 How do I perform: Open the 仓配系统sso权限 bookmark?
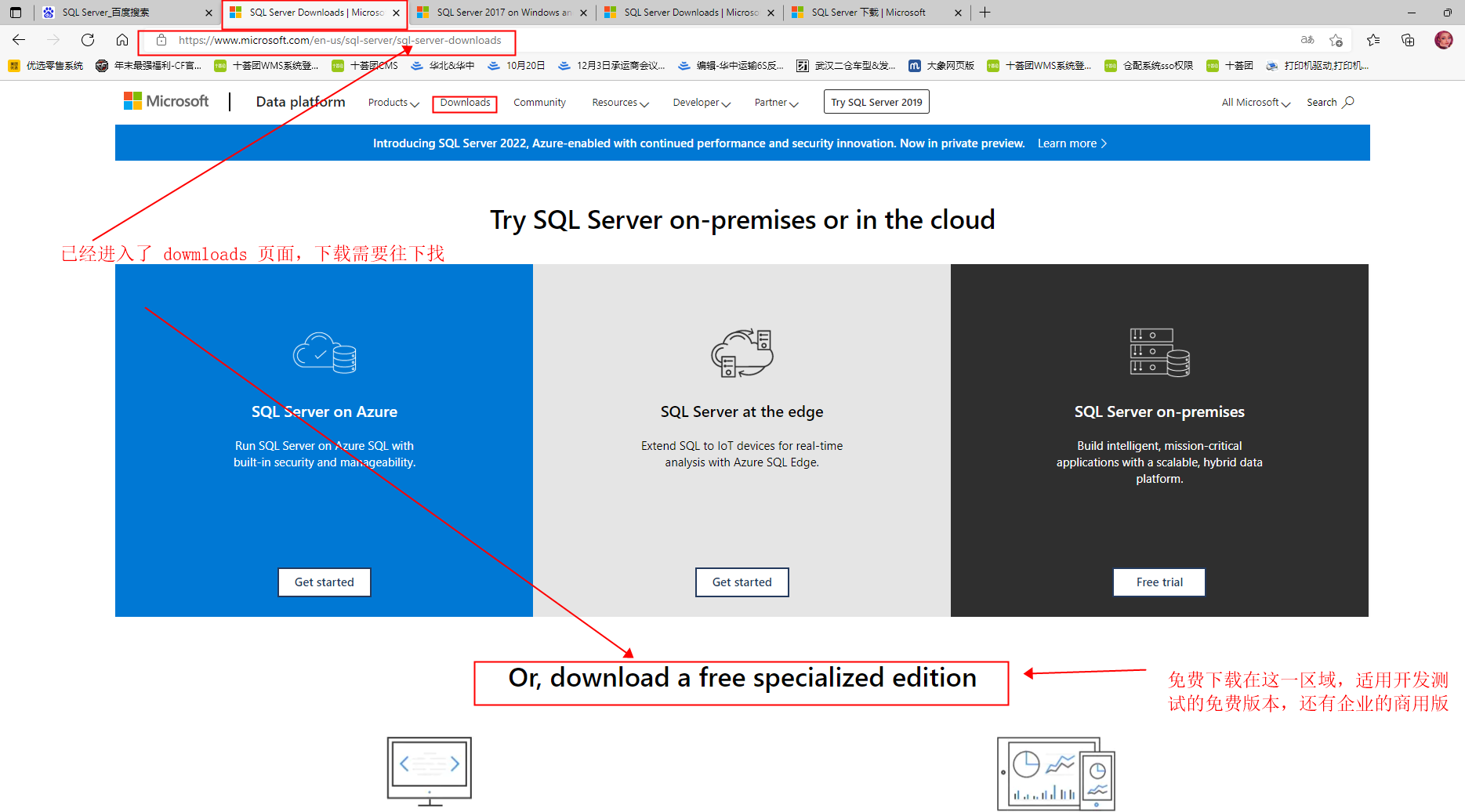coord(1149,66)
